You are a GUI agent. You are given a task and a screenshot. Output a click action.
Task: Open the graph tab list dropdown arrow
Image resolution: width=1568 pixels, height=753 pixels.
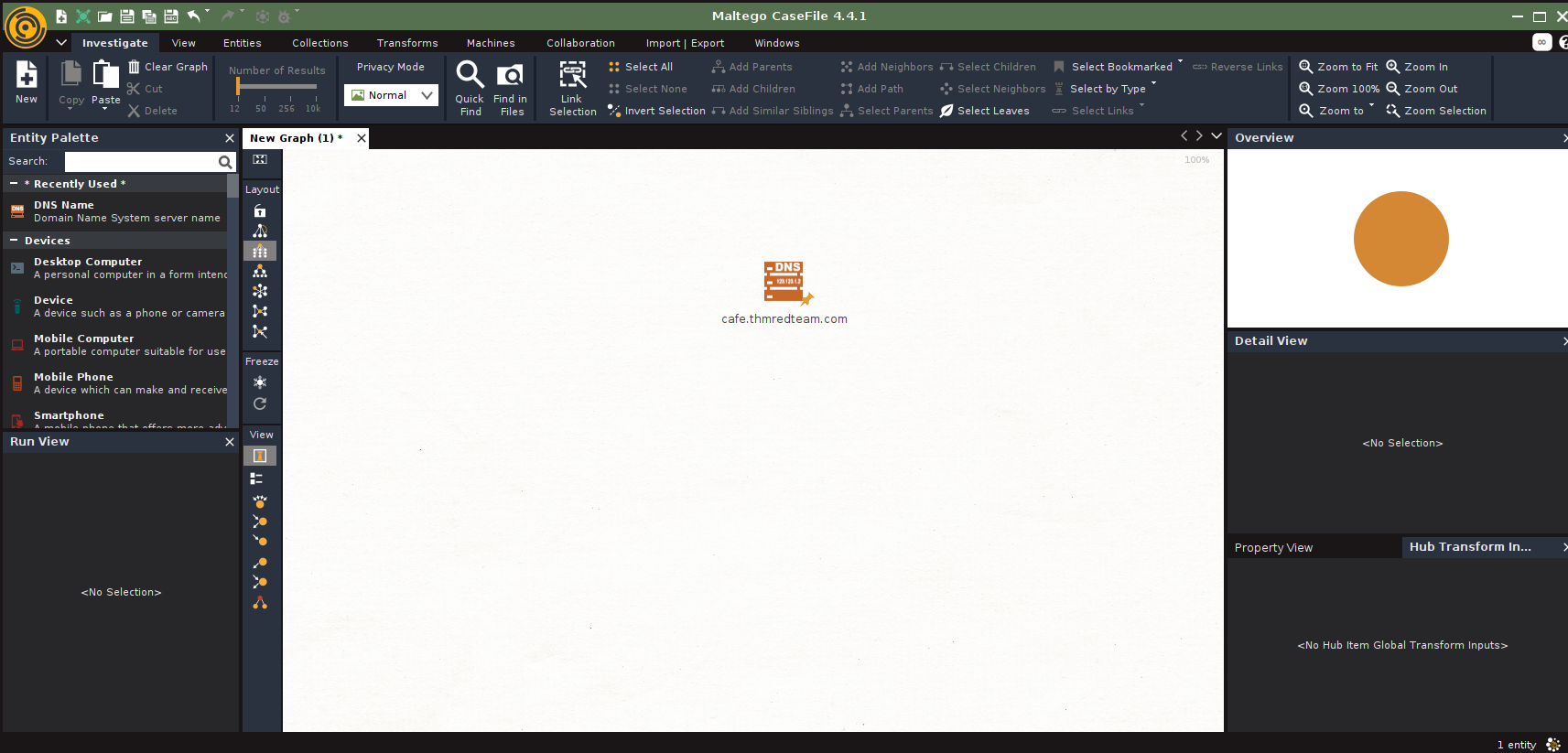coord(1217,136)
